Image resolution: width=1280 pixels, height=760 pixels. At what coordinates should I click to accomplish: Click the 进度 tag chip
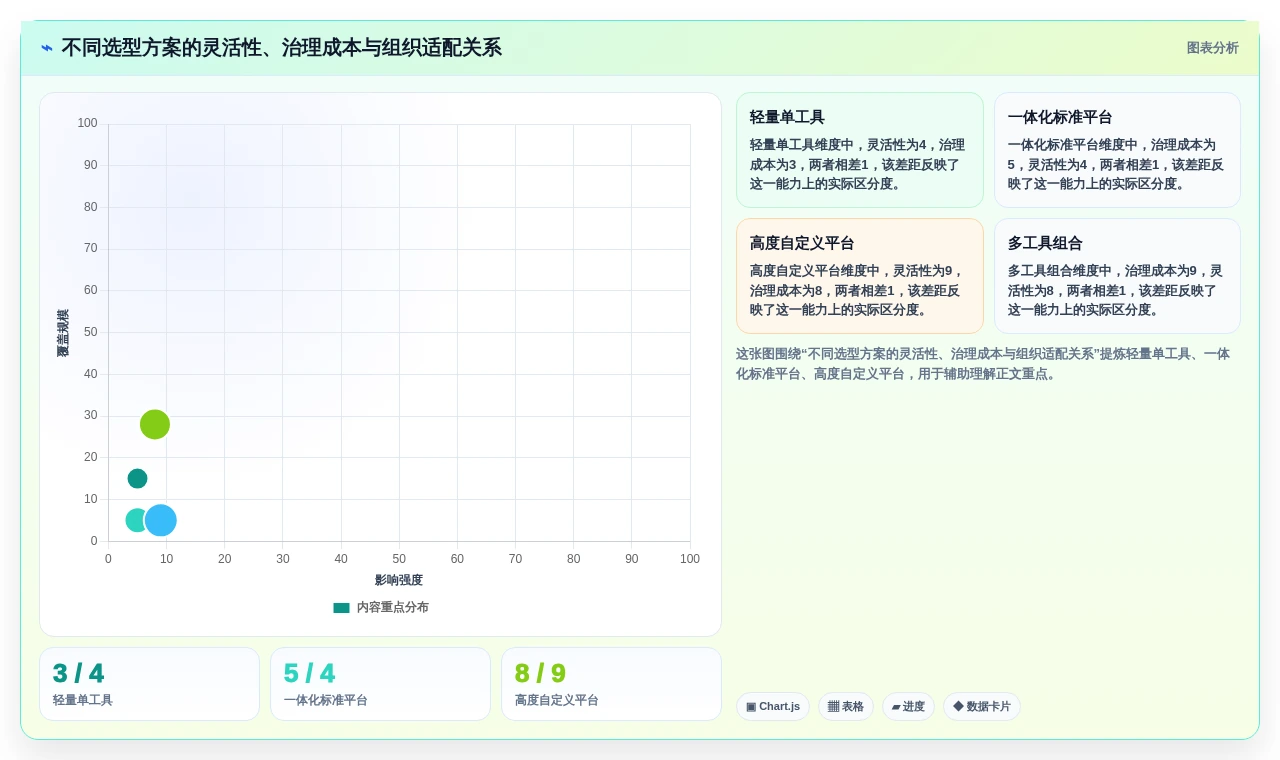pos(908,706)
